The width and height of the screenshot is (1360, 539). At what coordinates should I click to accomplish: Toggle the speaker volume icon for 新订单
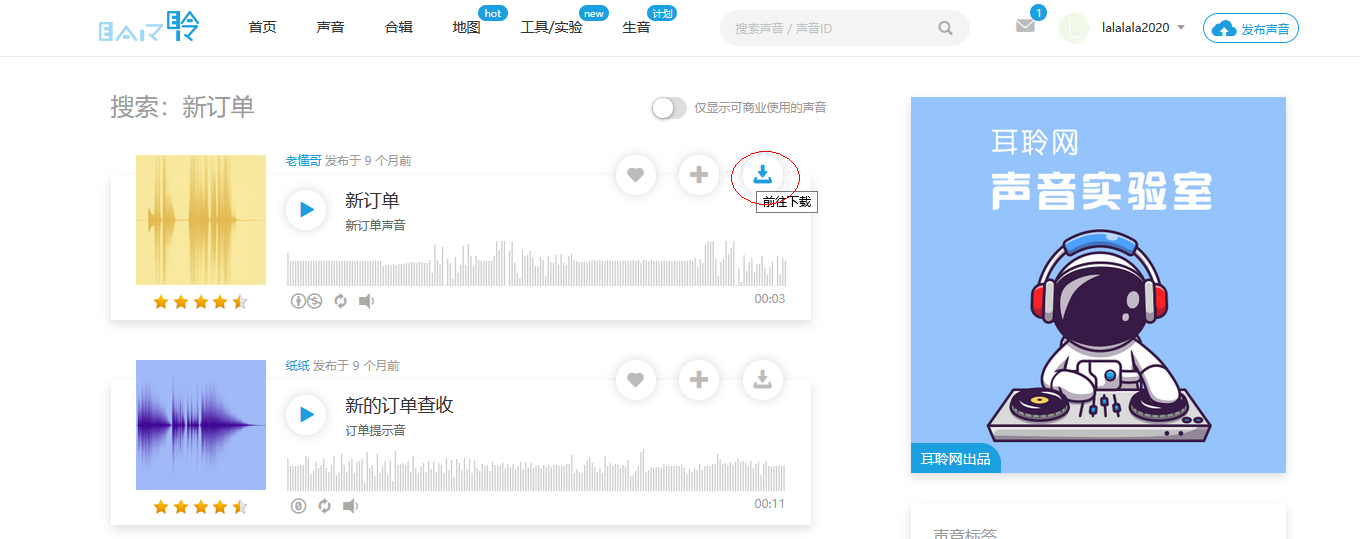(366, 301)
